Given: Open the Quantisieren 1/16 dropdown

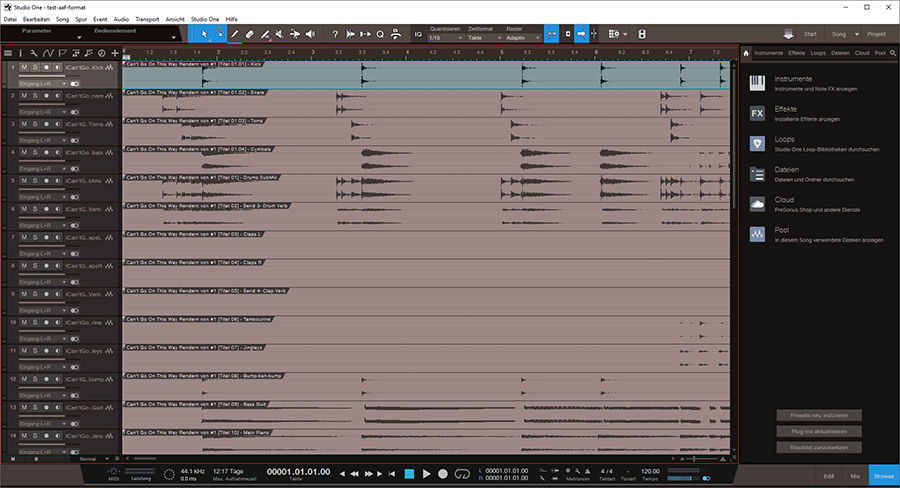Looking at the screenshot, I should (x=445, y=38).
